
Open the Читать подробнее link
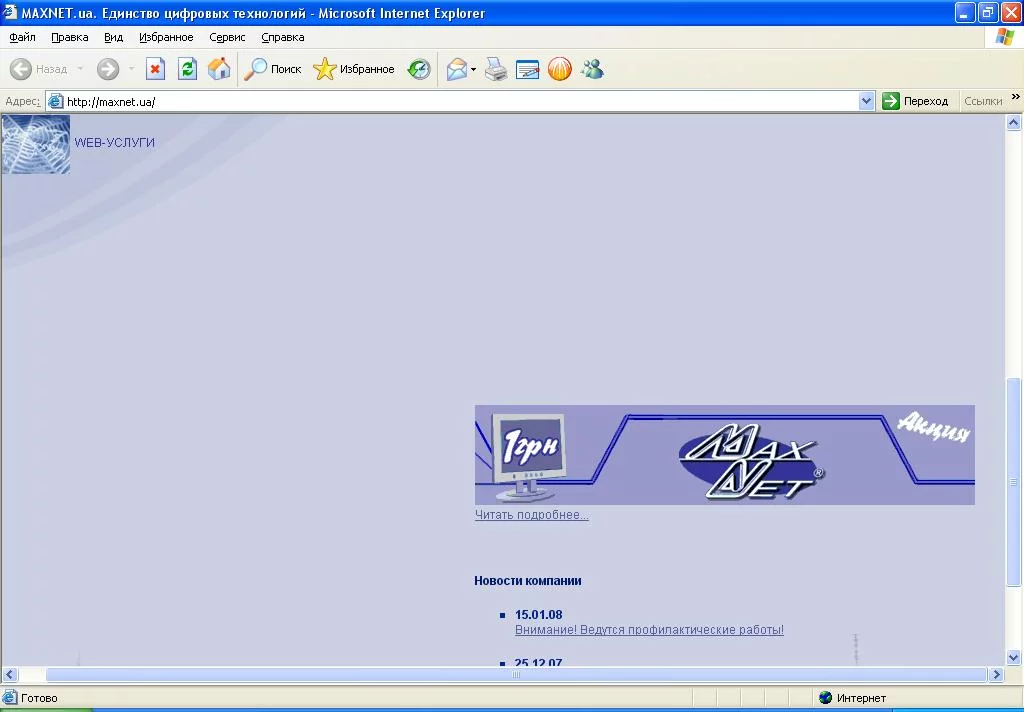(x=532, y=515)
